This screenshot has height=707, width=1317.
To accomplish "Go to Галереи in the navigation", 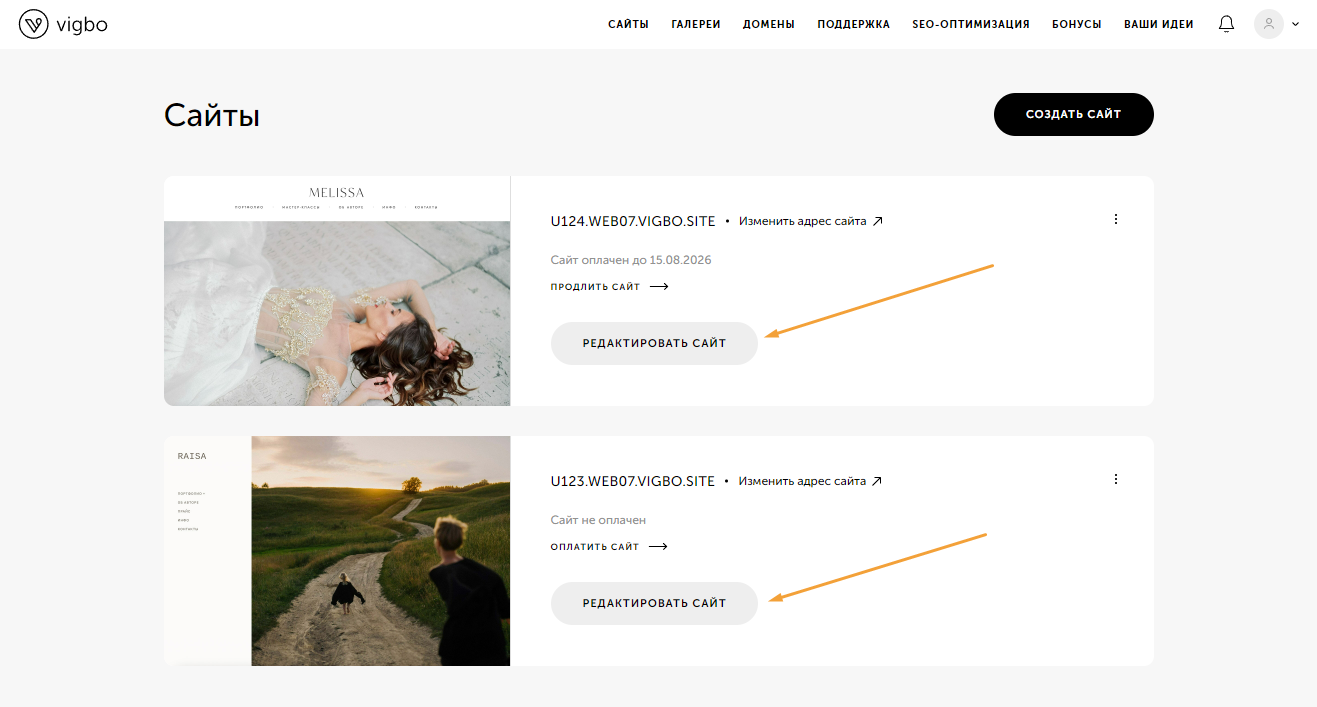I will 696,24.
